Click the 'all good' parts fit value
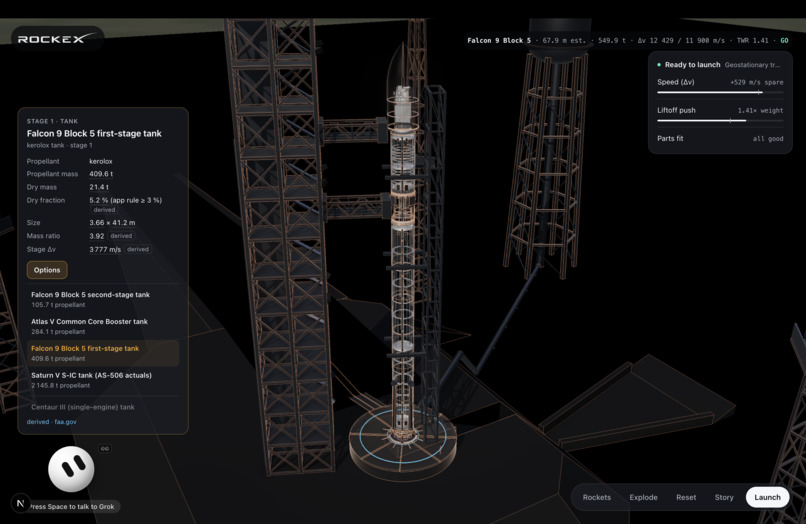 [x=768, y=139]
